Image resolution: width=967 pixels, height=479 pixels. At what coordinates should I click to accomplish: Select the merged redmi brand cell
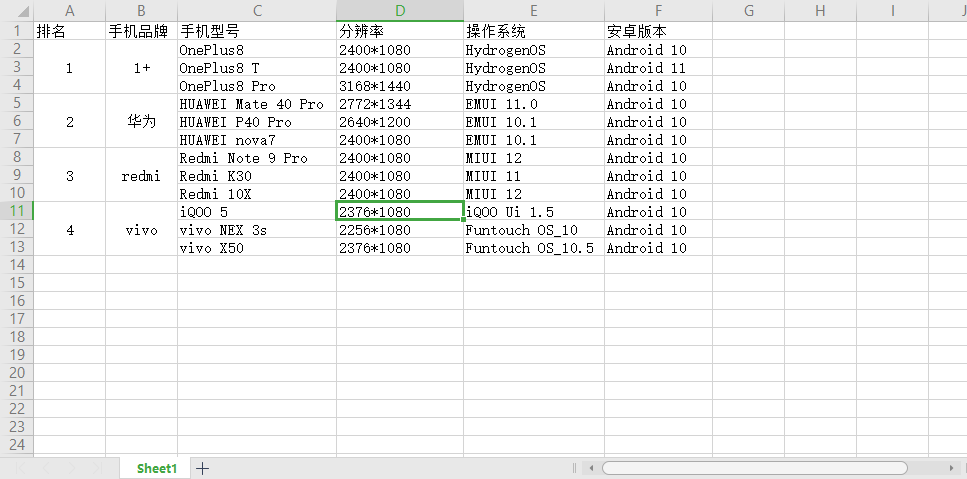[141, 175]
